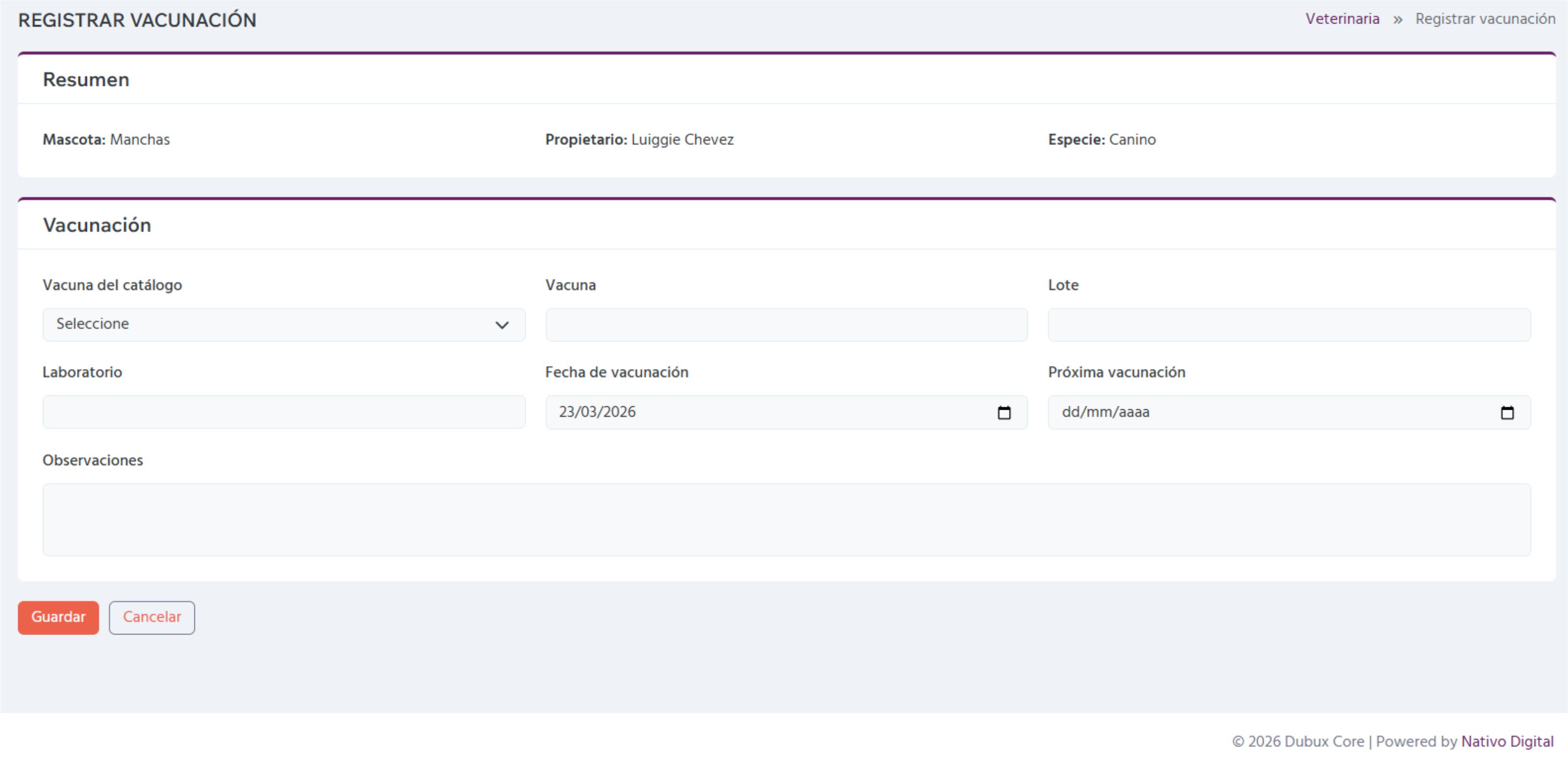
Task: Open the Veterinaria breadcrumb link
Action: tap(1342, 18)
